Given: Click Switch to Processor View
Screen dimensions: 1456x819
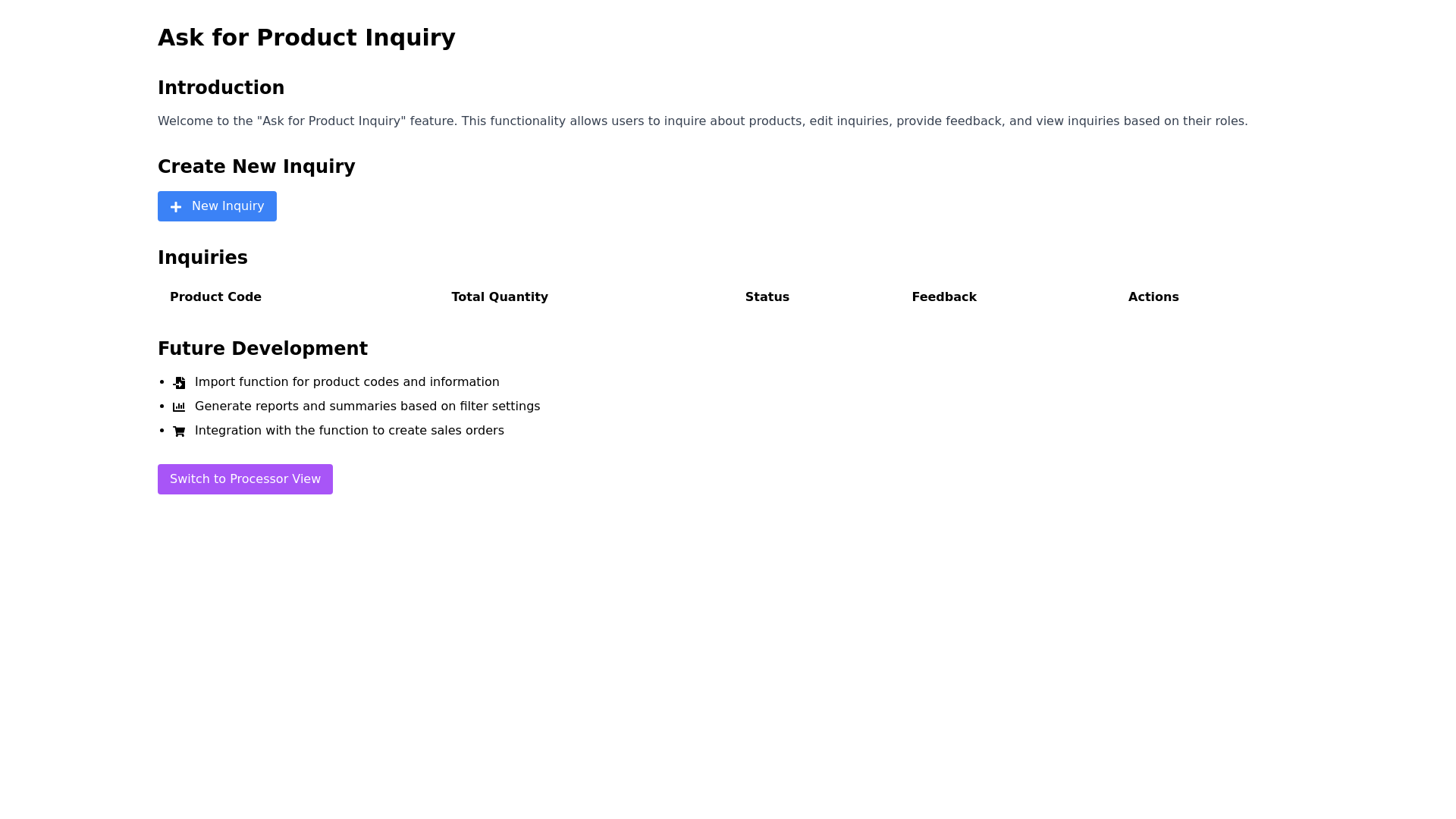Looking at the screenshot, I should pyautogui.click(x=245, y=479).
